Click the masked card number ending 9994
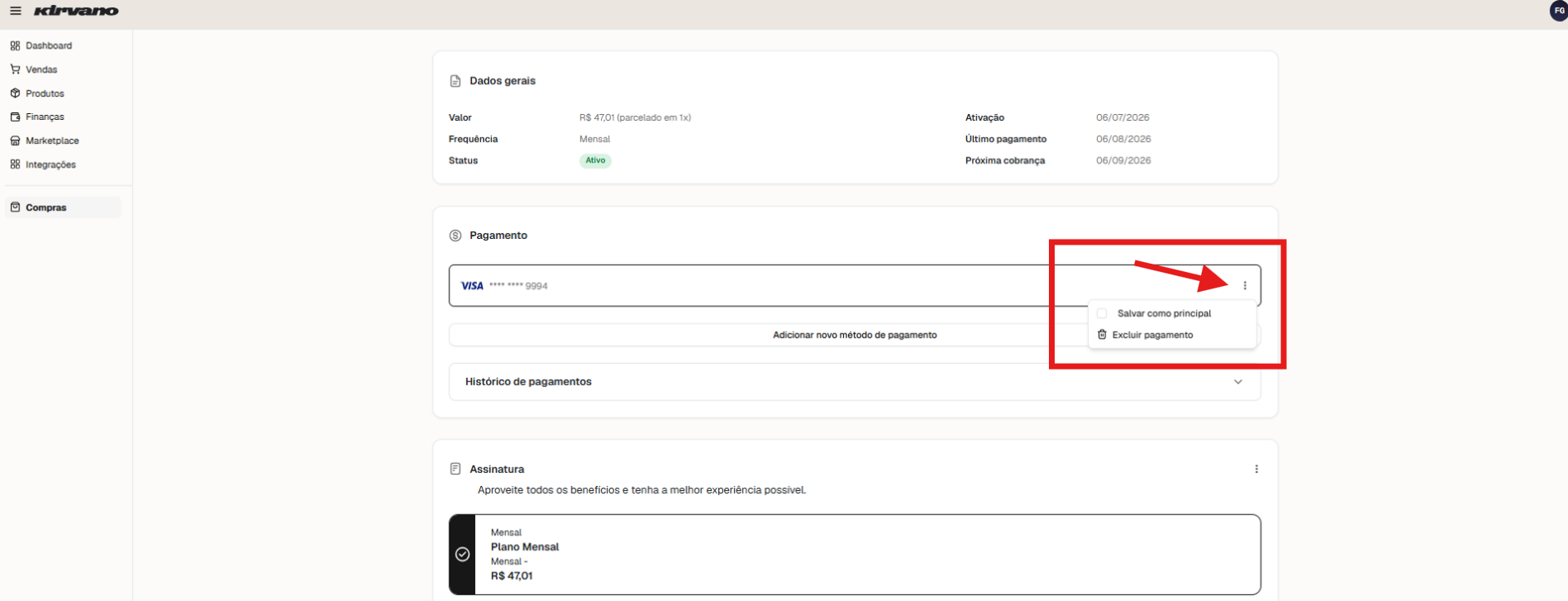1568x601 pixels. 518,286
